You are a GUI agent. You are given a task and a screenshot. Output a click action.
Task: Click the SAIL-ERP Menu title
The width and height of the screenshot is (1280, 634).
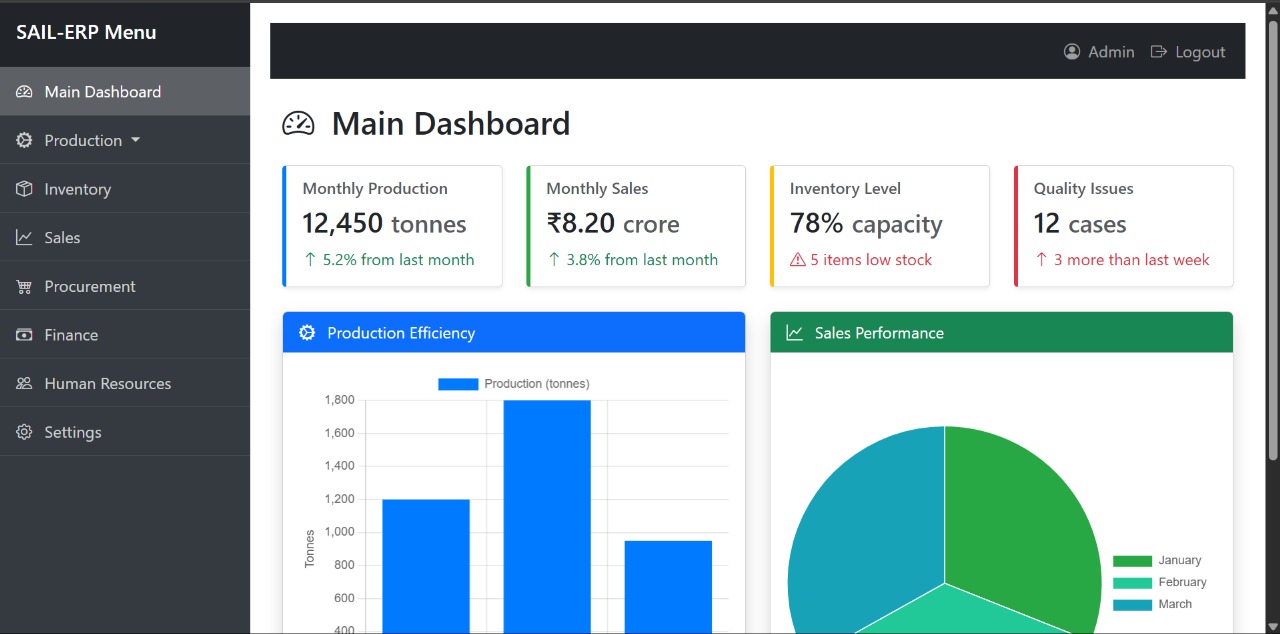click(x=86, y=32)
